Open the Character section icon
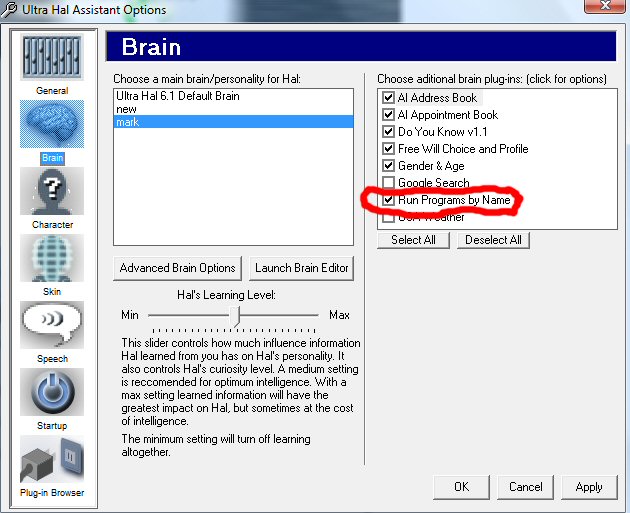Viewport: 630px width, 513px height. (52, 191)
